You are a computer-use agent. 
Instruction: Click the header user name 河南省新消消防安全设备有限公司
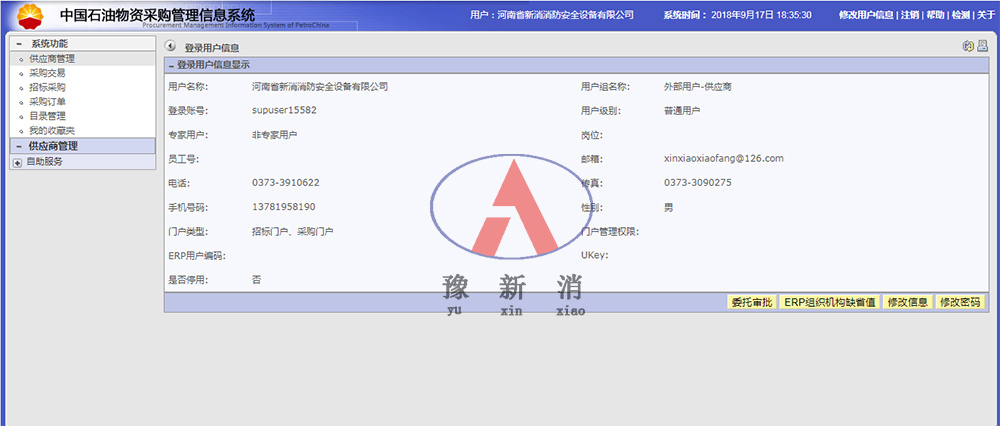(565, 15)
